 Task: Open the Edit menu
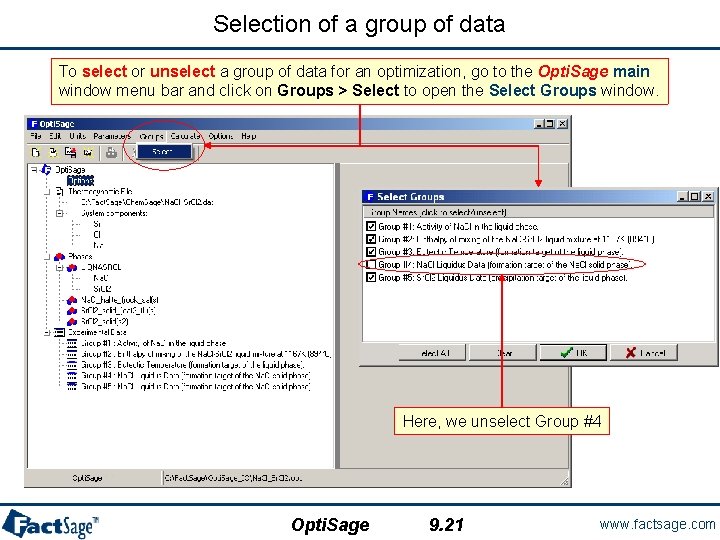pos(55,136)
